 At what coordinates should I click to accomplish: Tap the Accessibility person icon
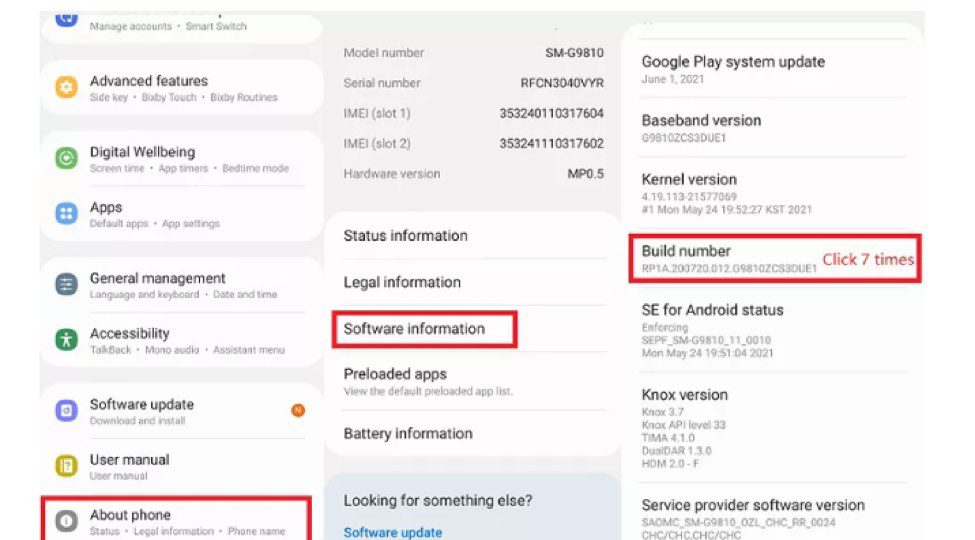[67, 339]
